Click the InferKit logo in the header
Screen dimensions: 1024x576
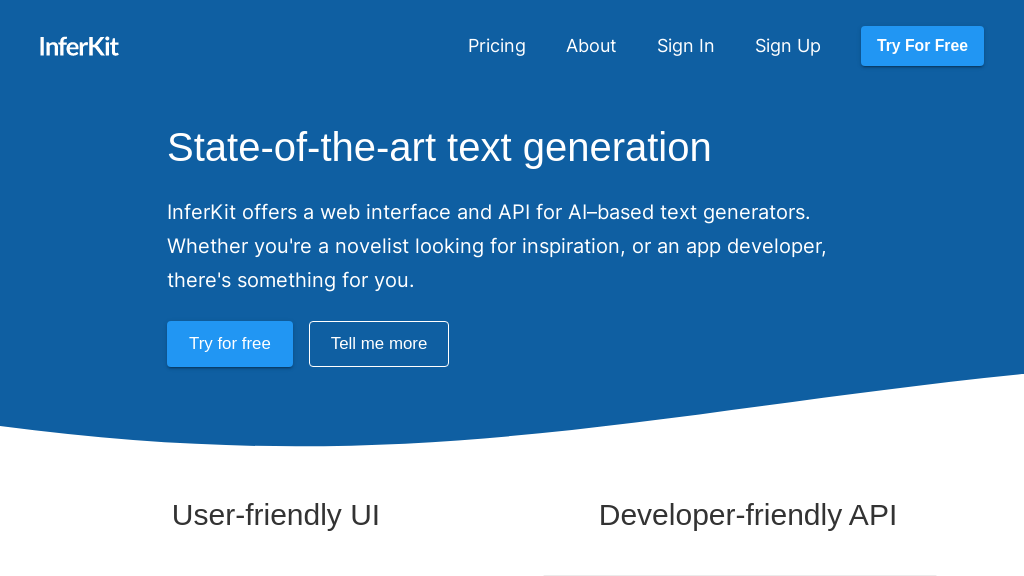(x=79, y=46)
